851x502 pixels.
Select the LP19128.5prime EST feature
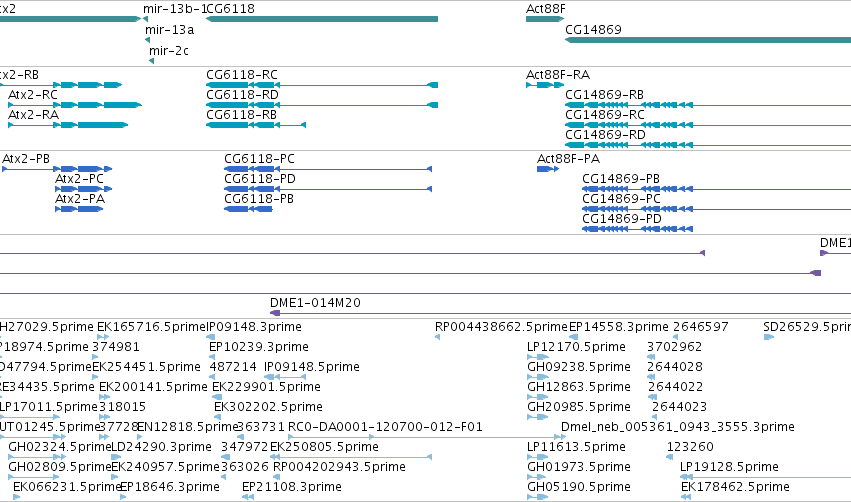tap(765, 478)
